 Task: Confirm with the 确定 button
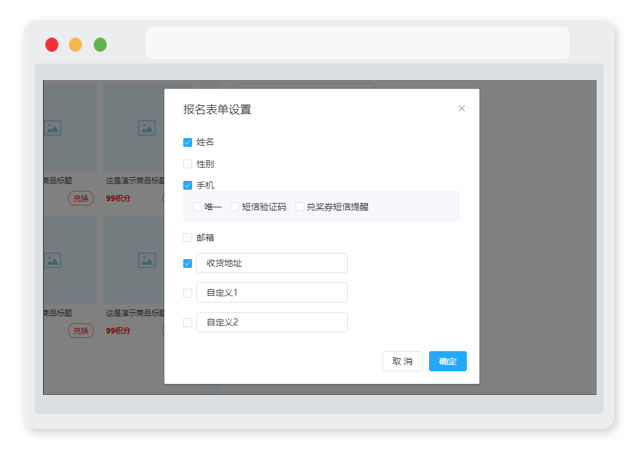click(x=448, y=361)
